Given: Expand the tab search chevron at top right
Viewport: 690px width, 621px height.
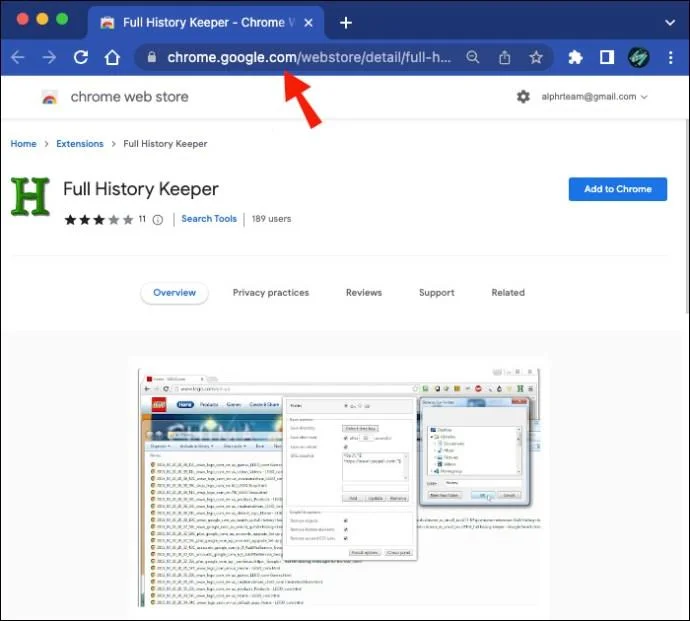Looking at the screenshot, I should coord(670,23).
